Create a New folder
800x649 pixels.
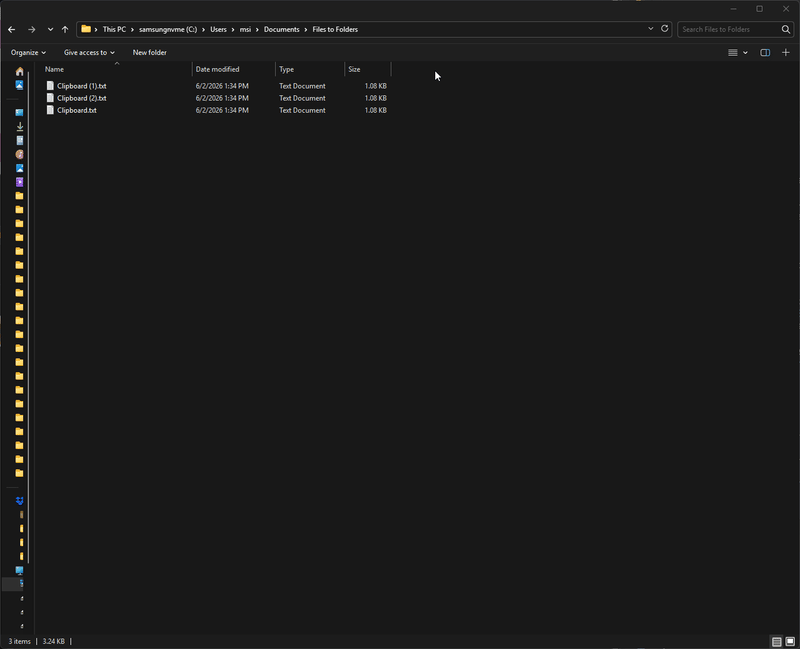click(x=149, y=53)
